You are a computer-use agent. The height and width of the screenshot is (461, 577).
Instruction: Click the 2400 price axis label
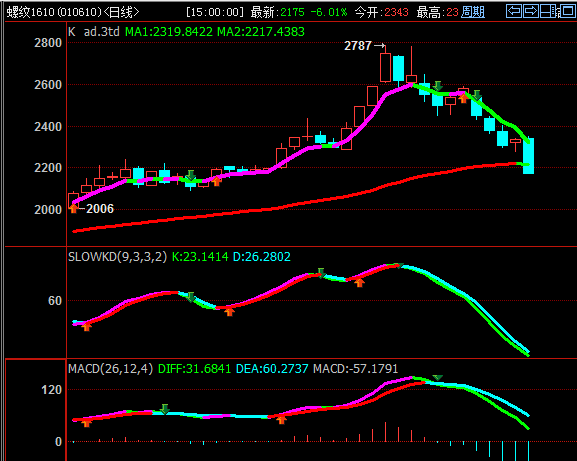48,127
